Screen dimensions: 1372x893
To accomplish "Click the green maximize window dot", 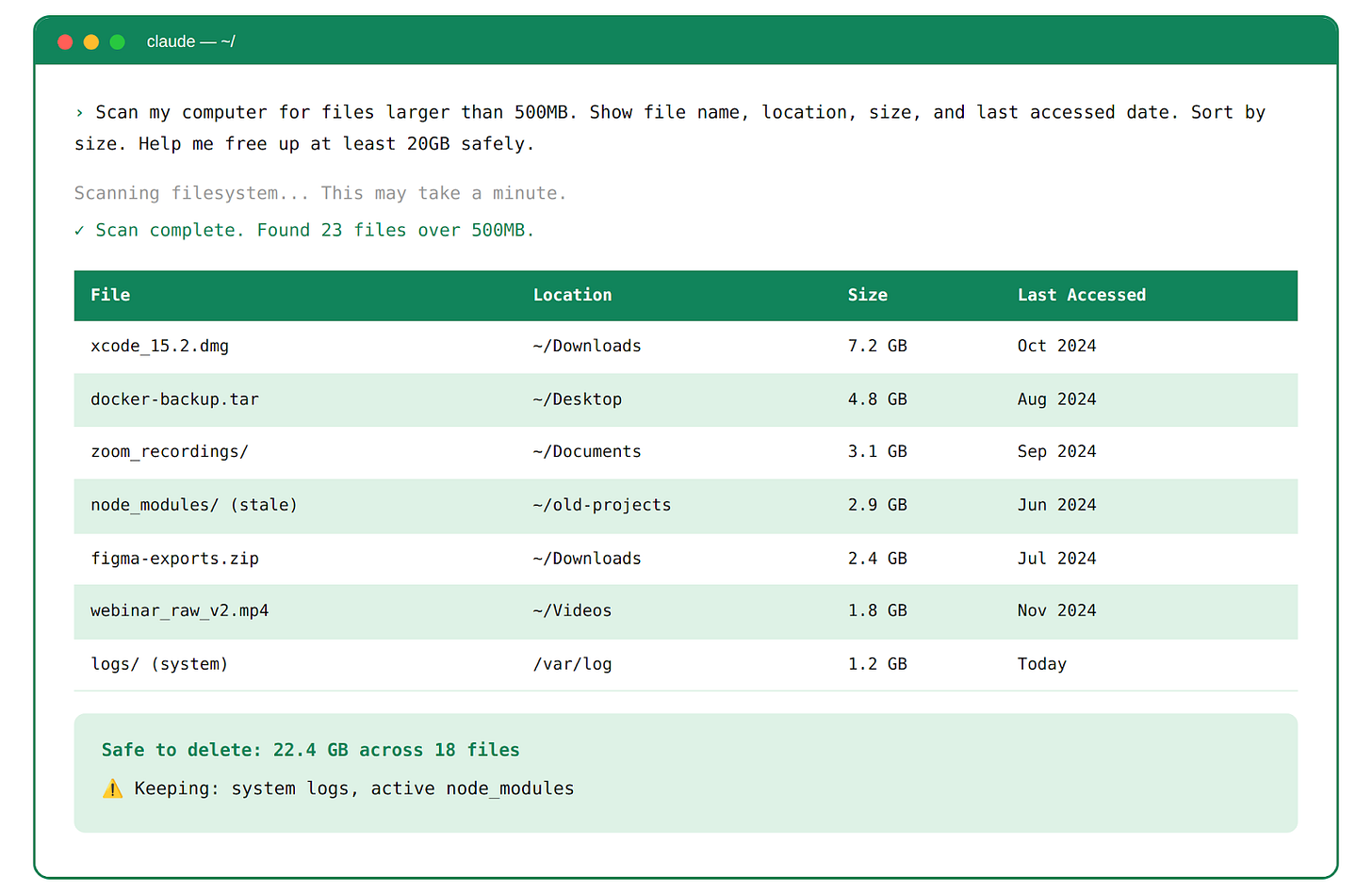I will point(118,41).
